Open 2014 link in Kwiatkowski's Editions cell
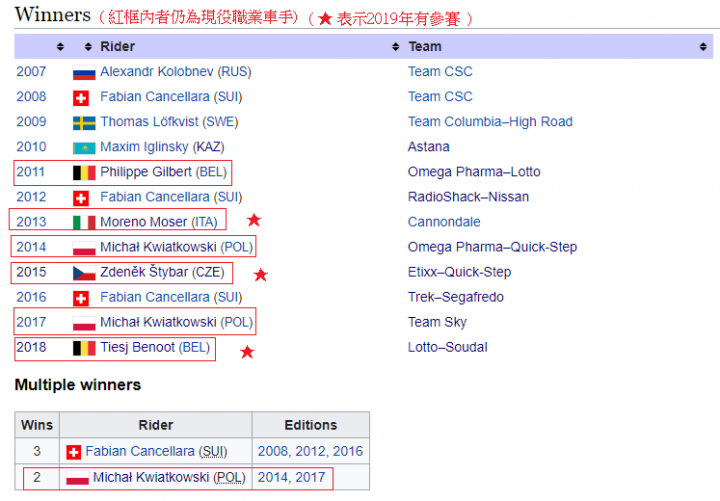Image resolution: width=720 pixels, height=501 pixels. pyautogui.click(x=273, y=478)
